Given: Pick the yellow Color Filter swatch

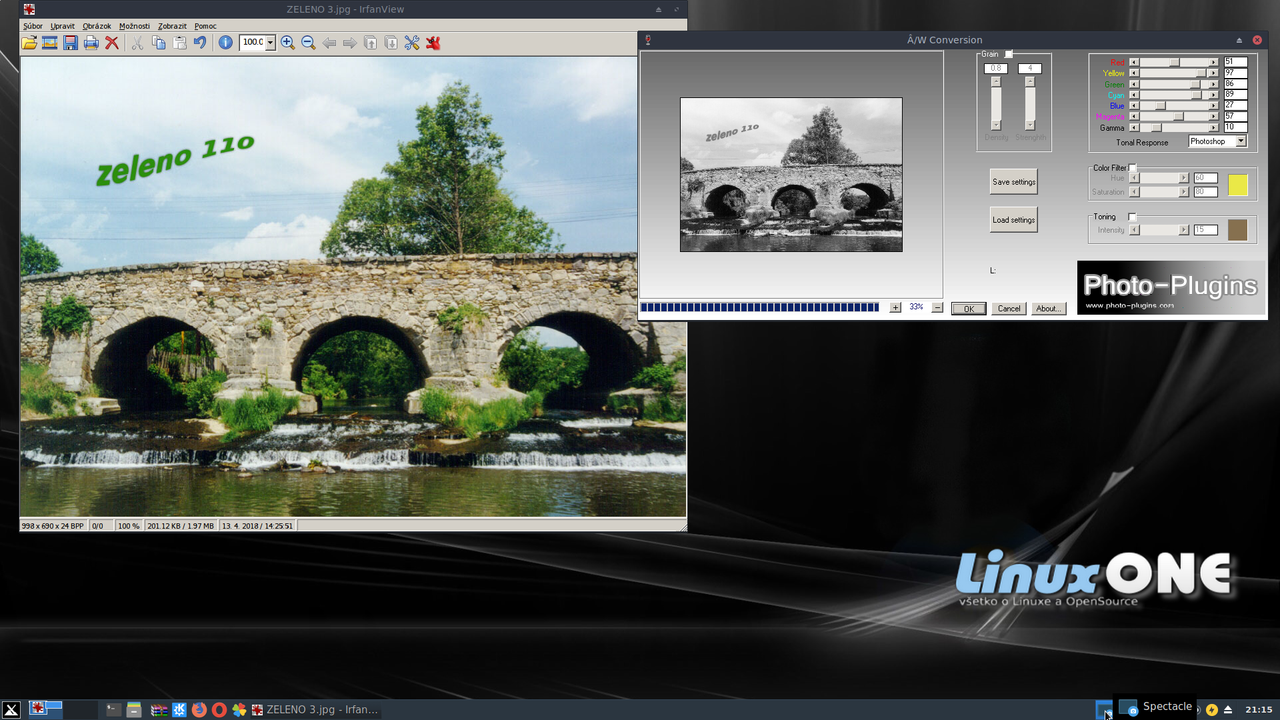Looking at the screenshot, I should tap(1238, 185).
